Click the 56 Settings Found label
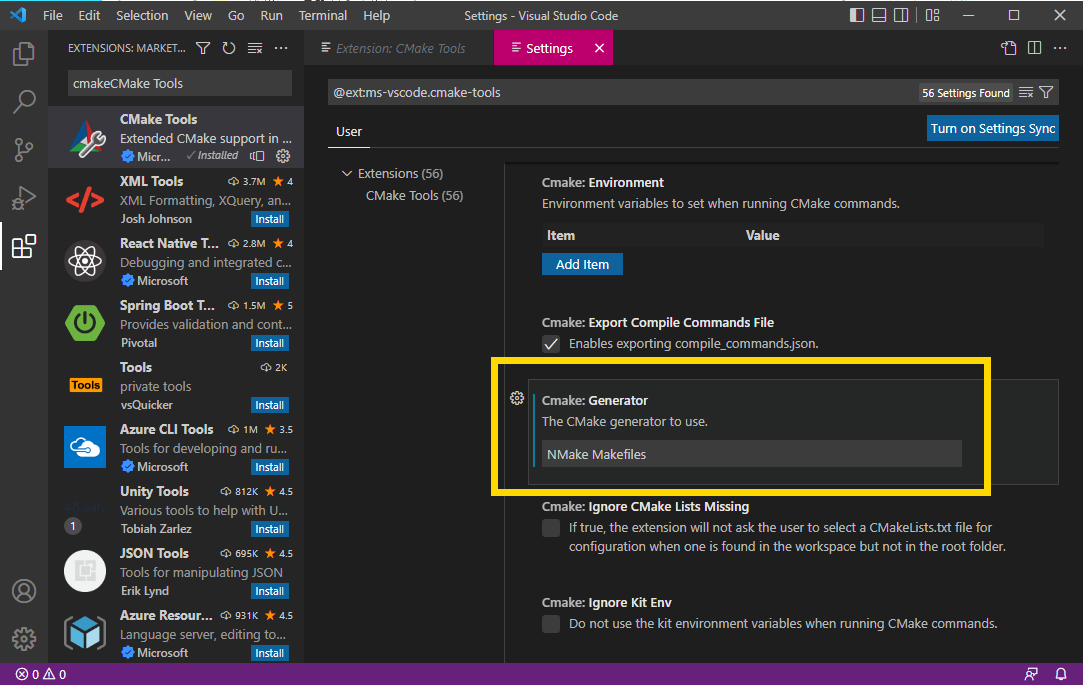Viewport: 1083px width, 685px height. pos(966,93)
